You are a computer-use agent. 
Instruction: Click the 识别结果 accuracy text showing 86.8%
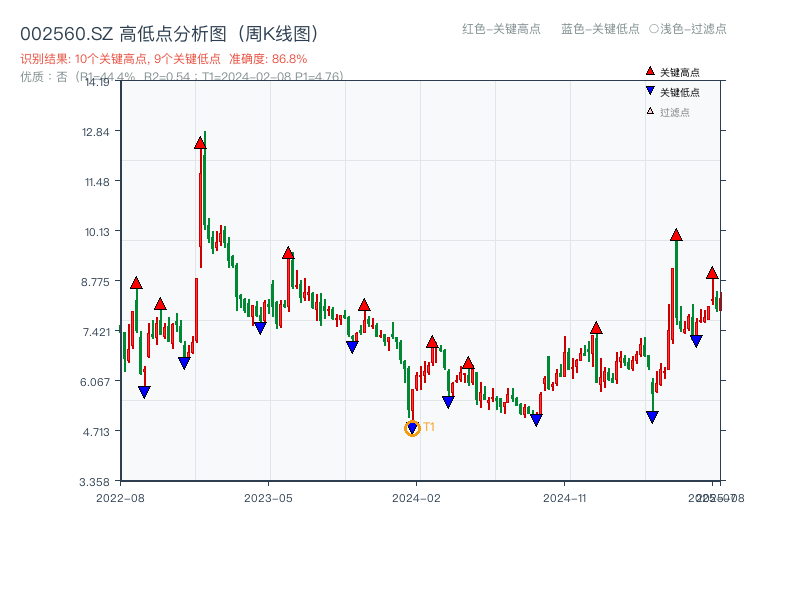[x=287, y=58]
